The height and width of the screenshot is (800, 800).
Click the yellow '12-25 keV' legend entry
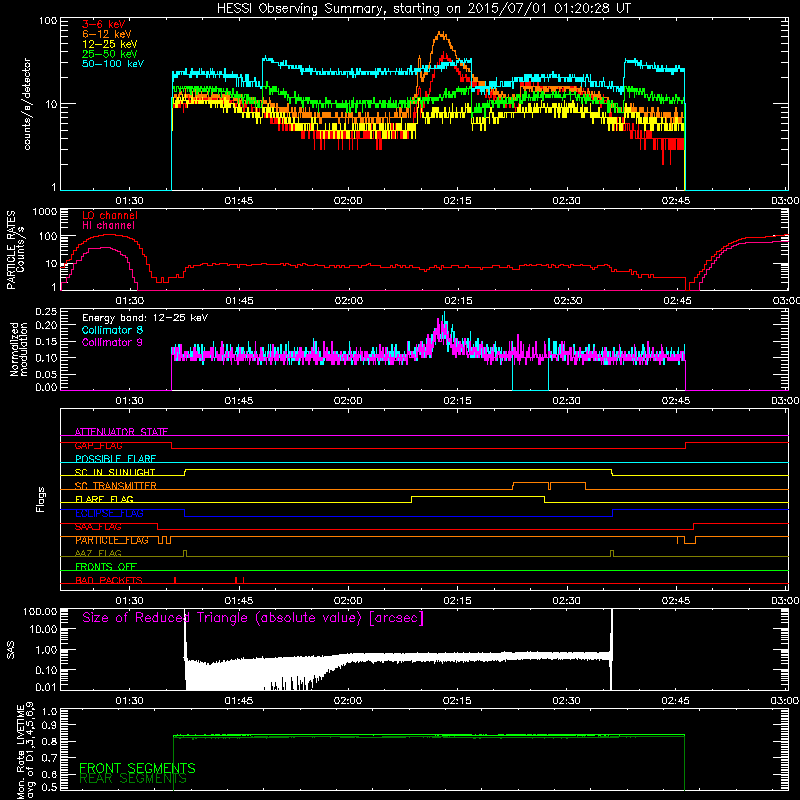click(110, 44)
